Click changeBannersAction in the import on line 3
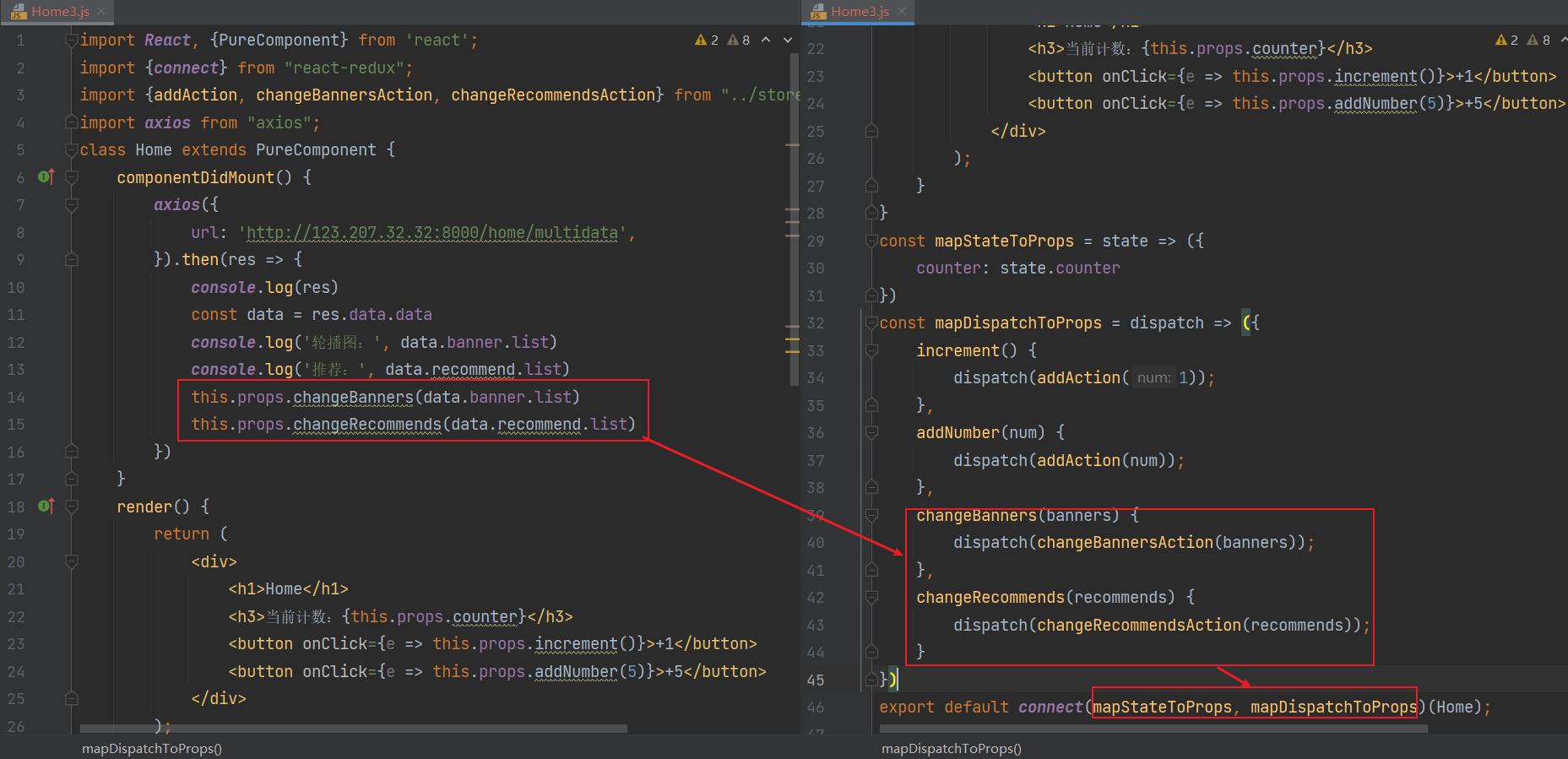 pos(345,95)
